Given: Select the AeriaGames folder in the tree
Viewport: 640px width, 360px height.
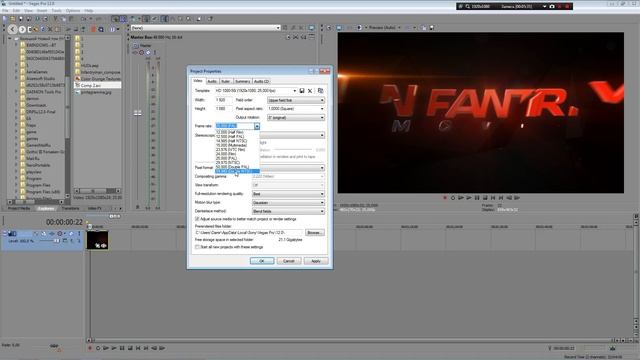Looking at the screenshot, I should [x=37, y=72].
